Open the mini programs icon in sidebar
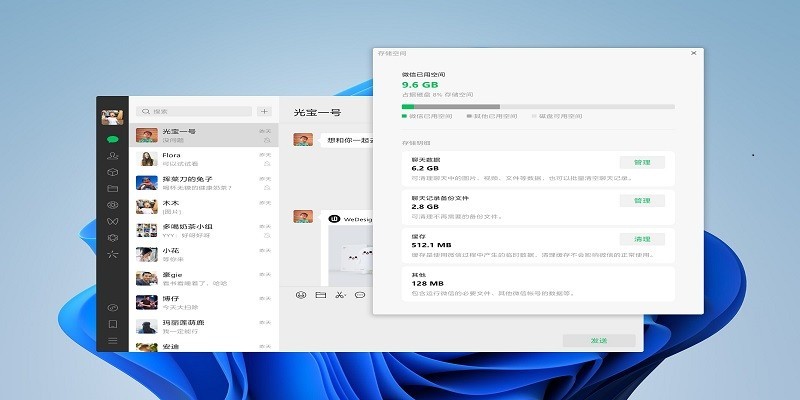The width and height of the screenshot is (800, 400). coord(113,307)
